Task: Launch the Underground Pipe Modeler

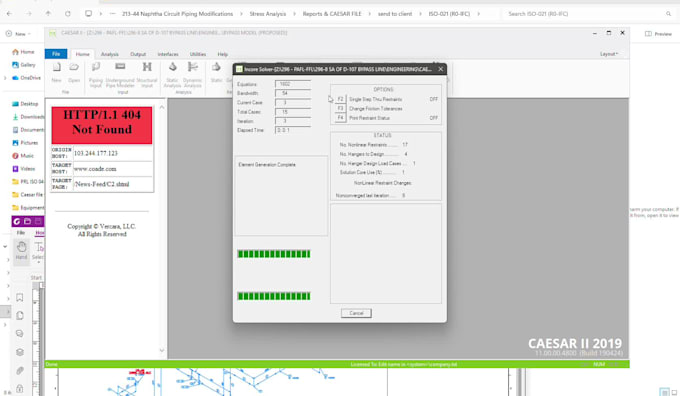Action: 120,74
